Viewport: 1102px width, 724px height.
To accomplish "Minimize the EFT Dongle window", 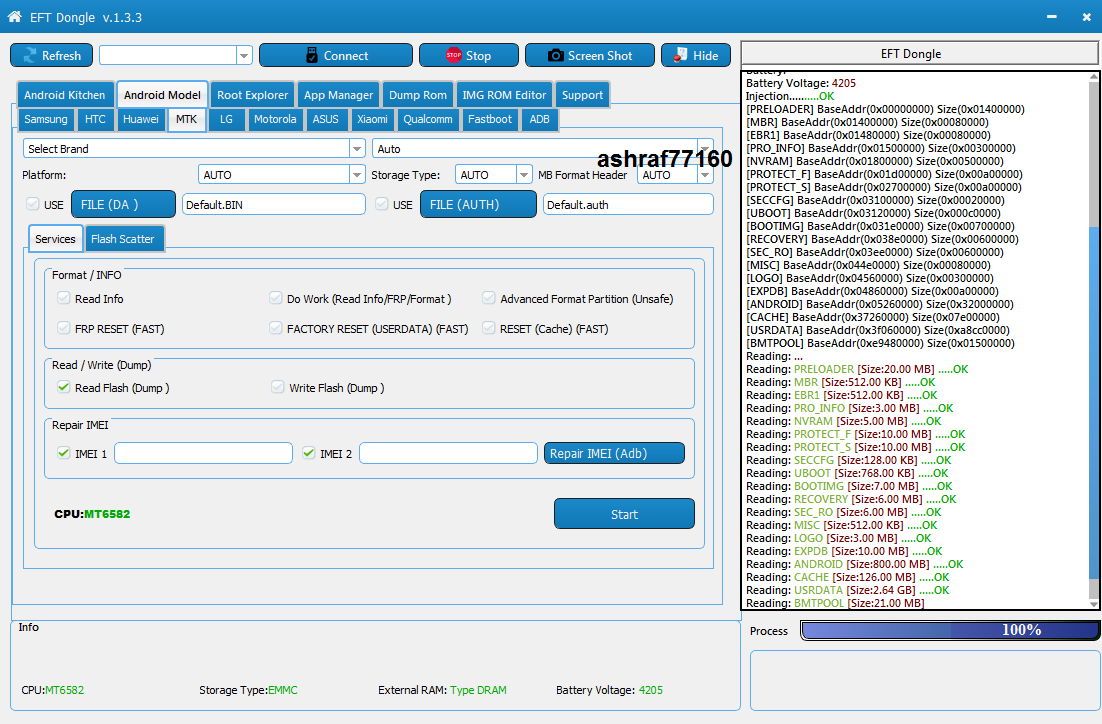I will [x=1051, y=17].
